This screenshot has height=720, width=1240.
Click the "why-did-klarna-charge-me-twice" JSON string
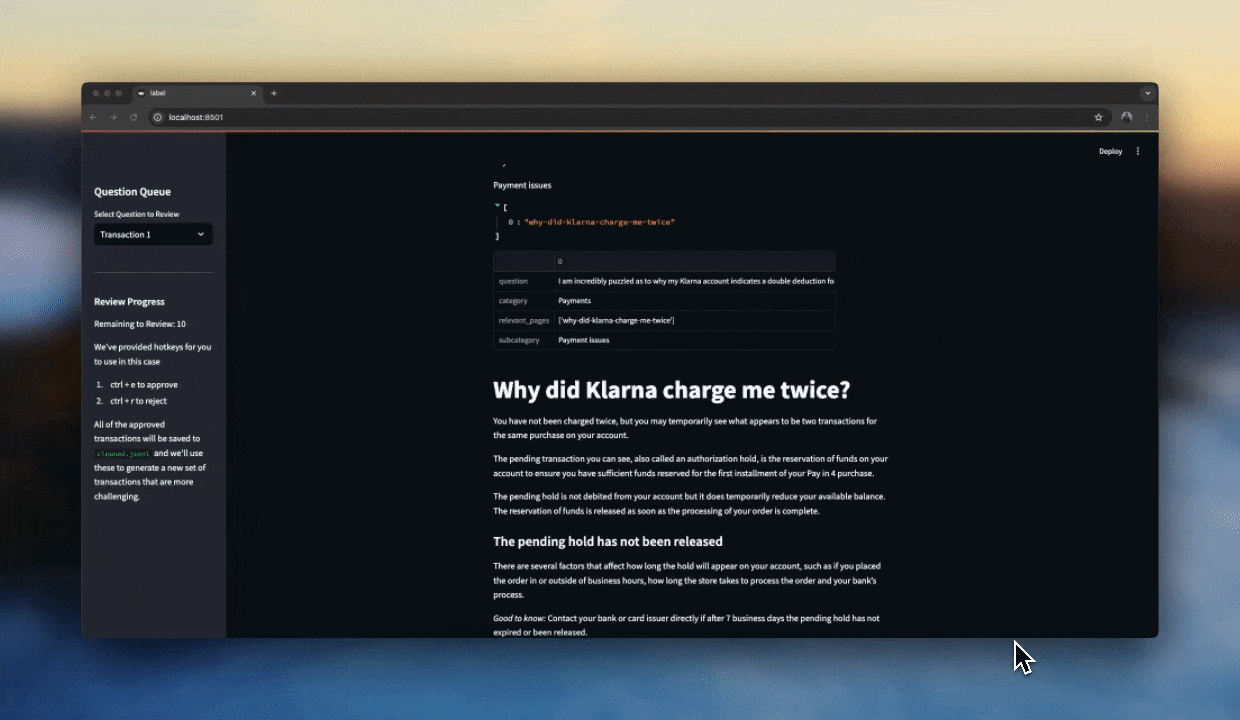click(599, 222)
